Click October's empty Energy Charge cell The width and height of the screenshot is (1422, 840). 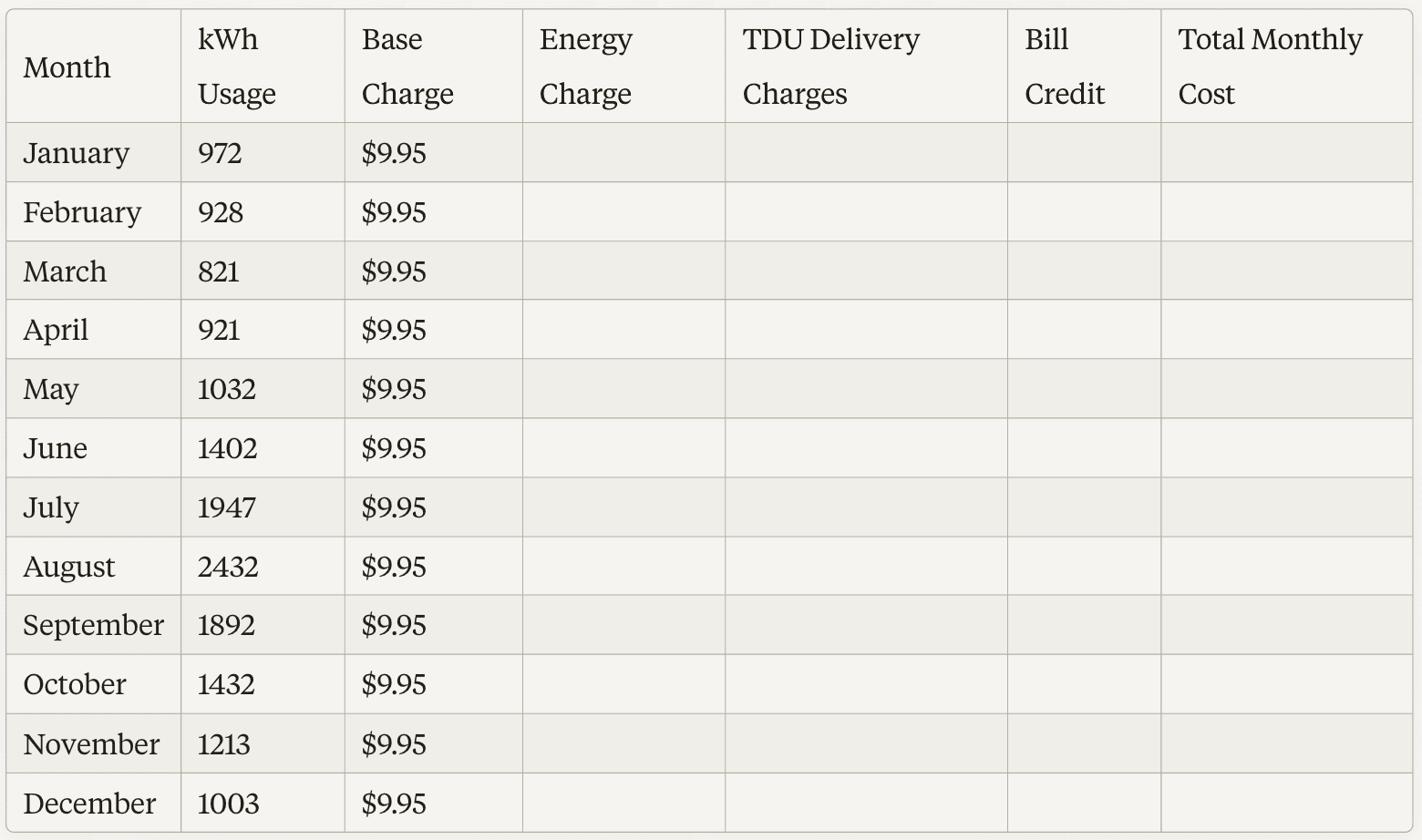pyautogui.click(x=623, y=684)
